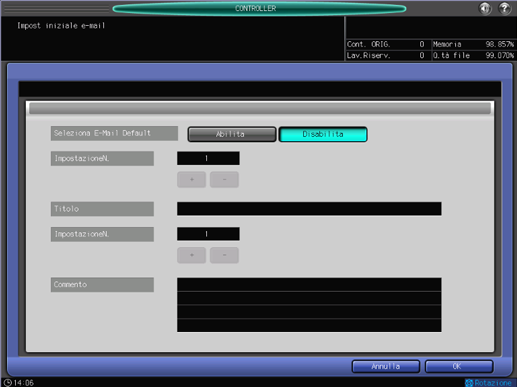The height and width of the screenshot is (387, 517).
Task: Click the help question mark icon
Action: (x=505, y=8)
